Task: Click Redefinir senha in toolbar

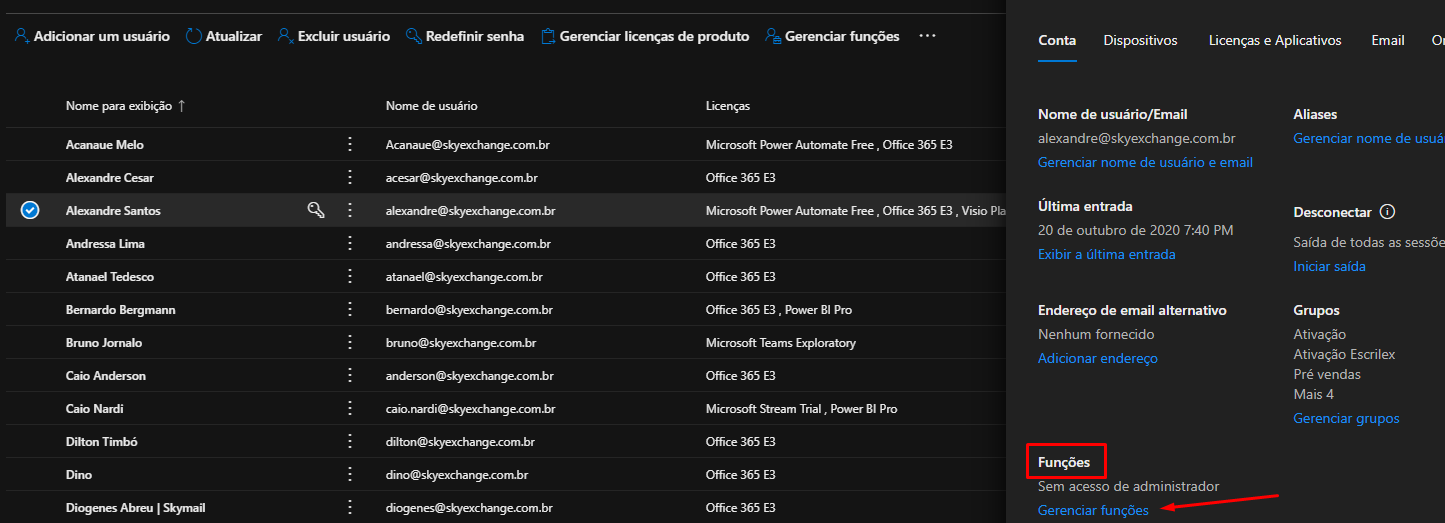Action: (465, 36)
